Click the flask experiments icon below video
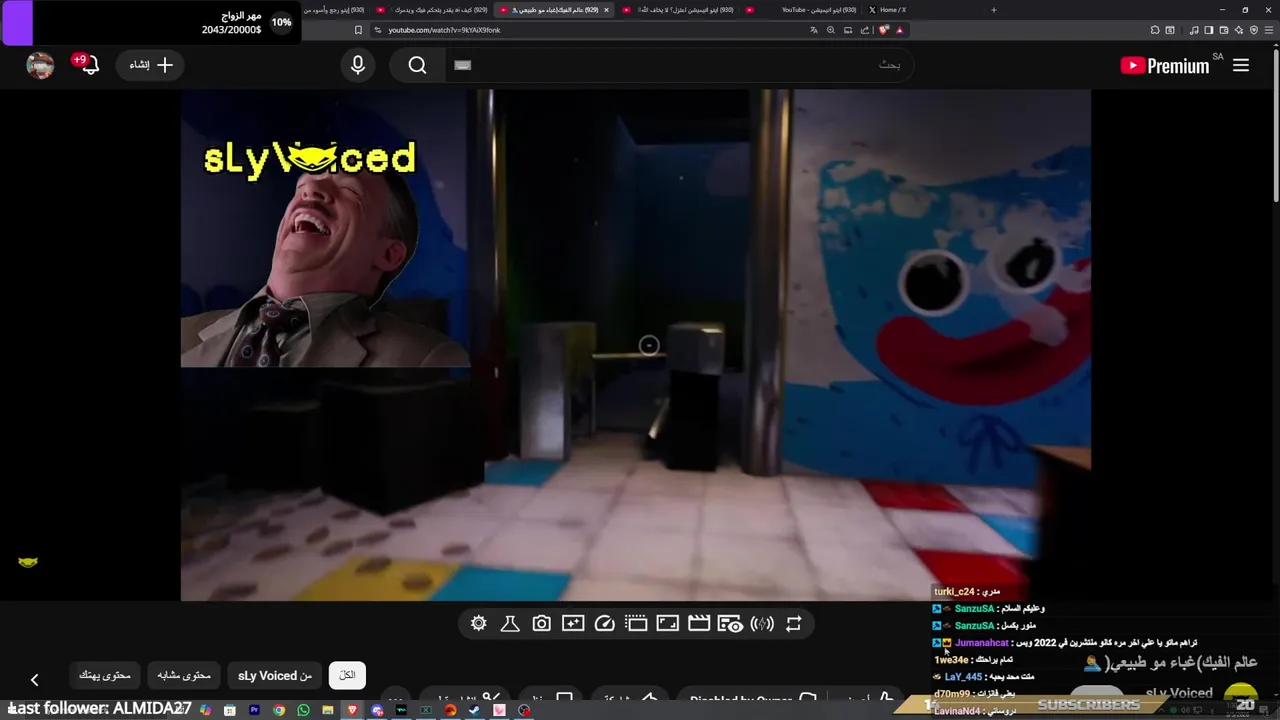Image resolution: width=1280 pixels, height=720 pixels. [x=509, y=623]
